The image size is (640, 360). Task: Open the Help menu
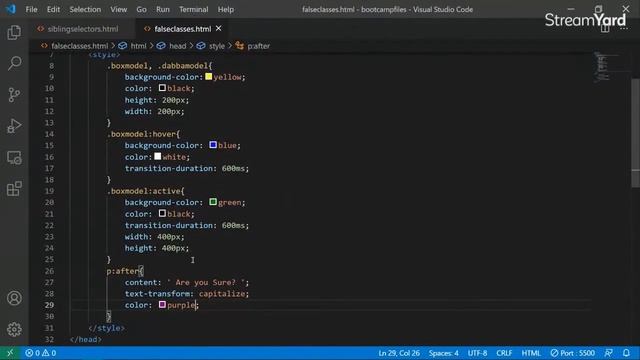click(x=226, y=9)
